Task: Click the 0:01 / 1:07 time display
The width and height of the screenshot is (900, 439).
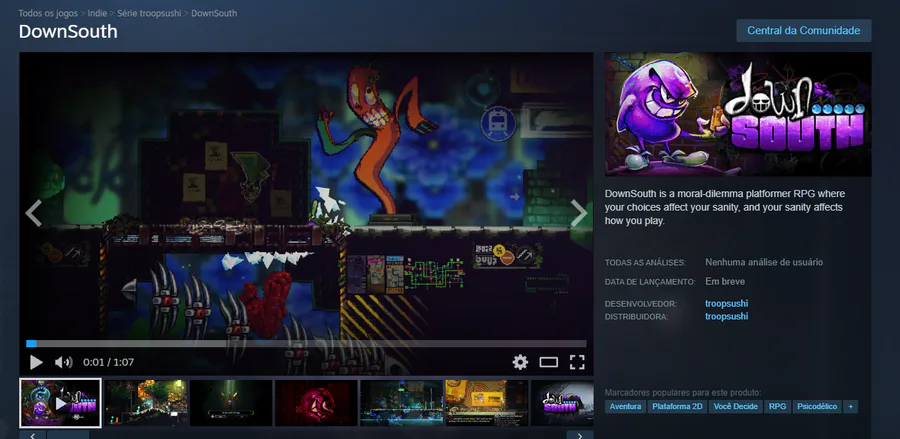Action: [108, 362]
